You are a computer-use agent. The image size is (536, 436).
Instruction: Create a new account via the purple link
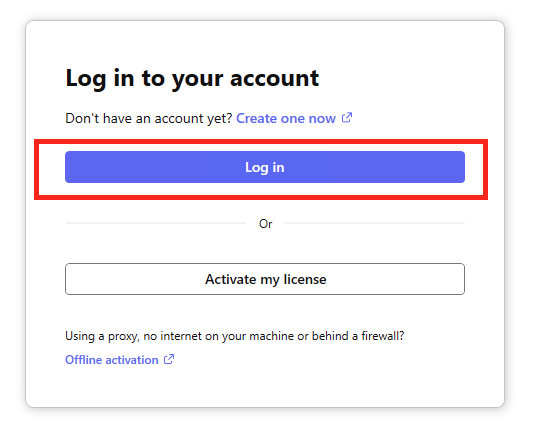[286, 118]
